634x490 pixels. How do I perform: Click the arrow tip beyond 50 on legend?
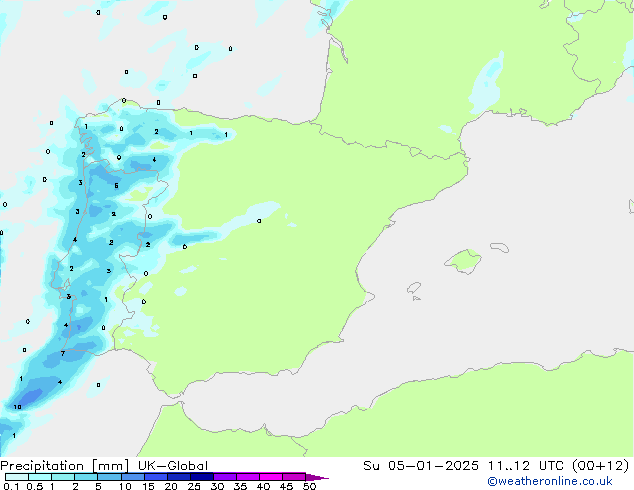[x=317, y=477]
